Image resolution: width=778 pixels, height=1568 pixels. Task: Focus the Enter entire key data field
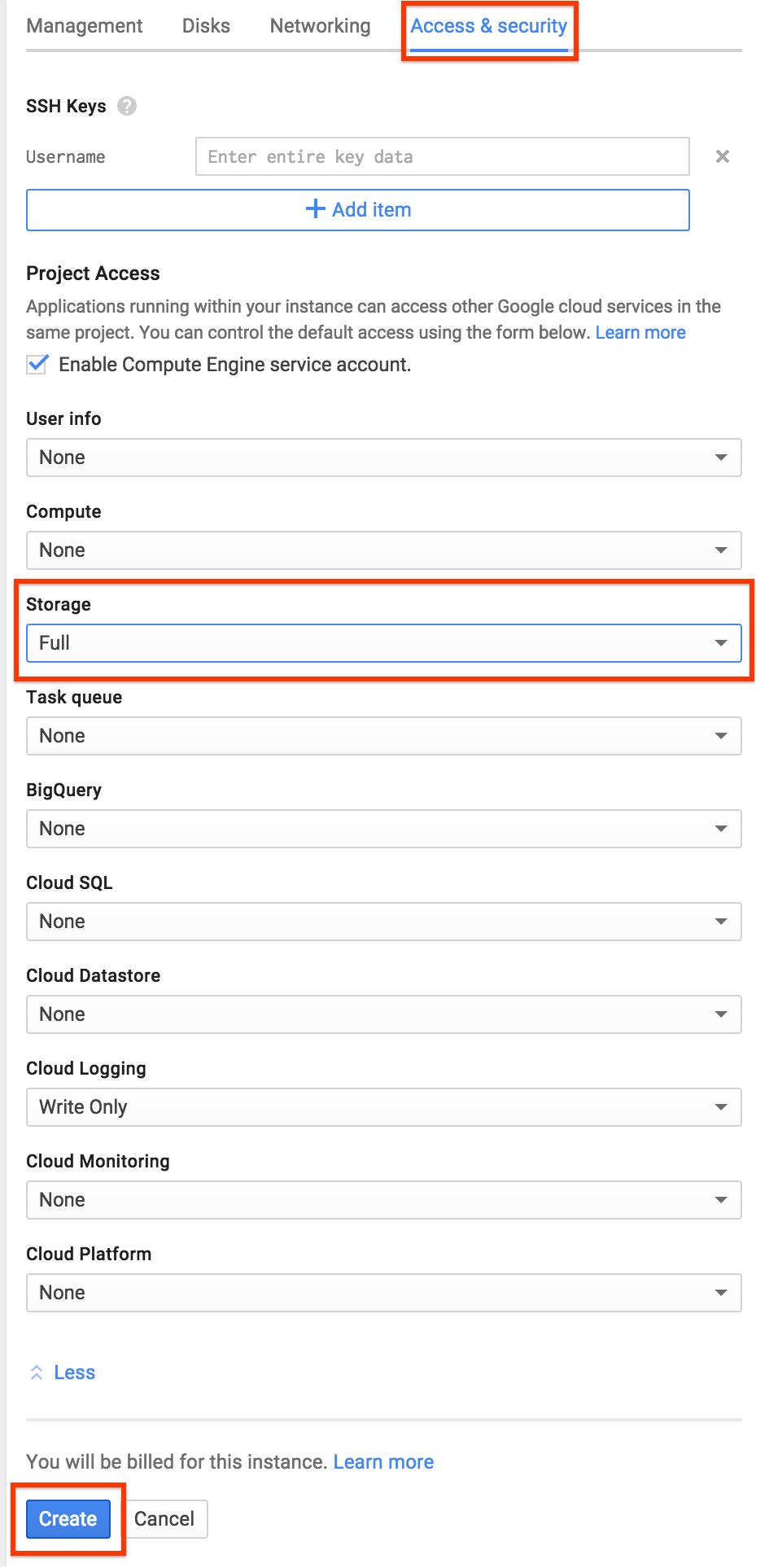pos(443,156)
